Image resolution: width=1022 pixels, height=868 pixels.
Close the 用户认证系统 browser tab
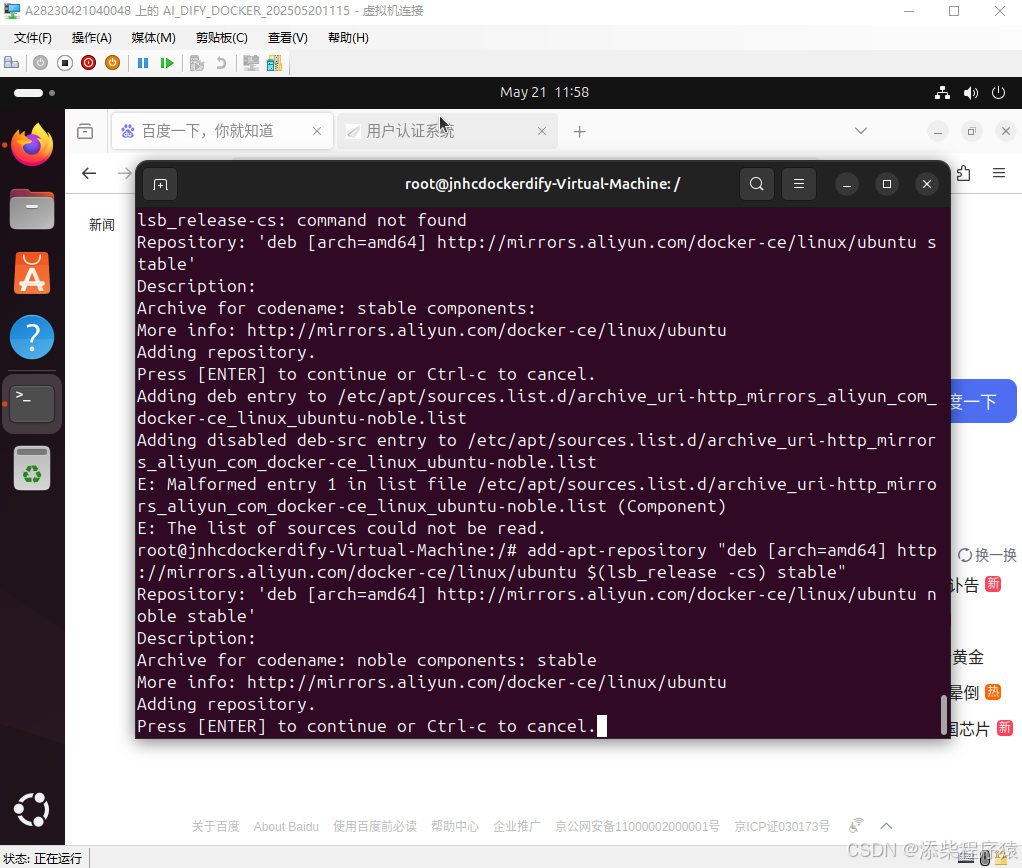542,131
